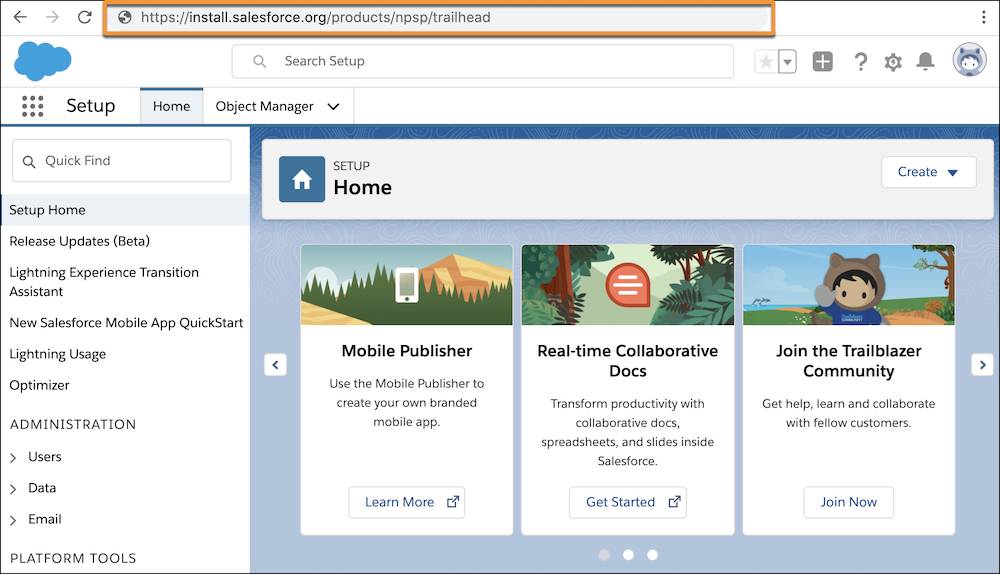1000x574 pixels.
Task: Open Release Updates (Beta)
Action: click(80, 241)
